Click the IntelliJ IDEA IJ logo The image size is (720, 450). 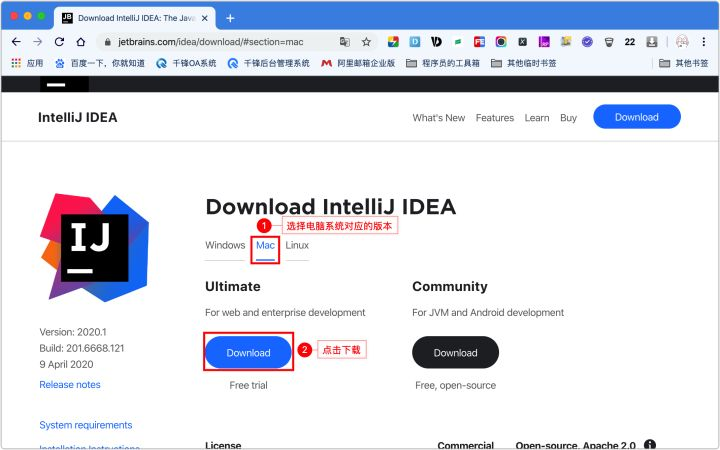95,248
